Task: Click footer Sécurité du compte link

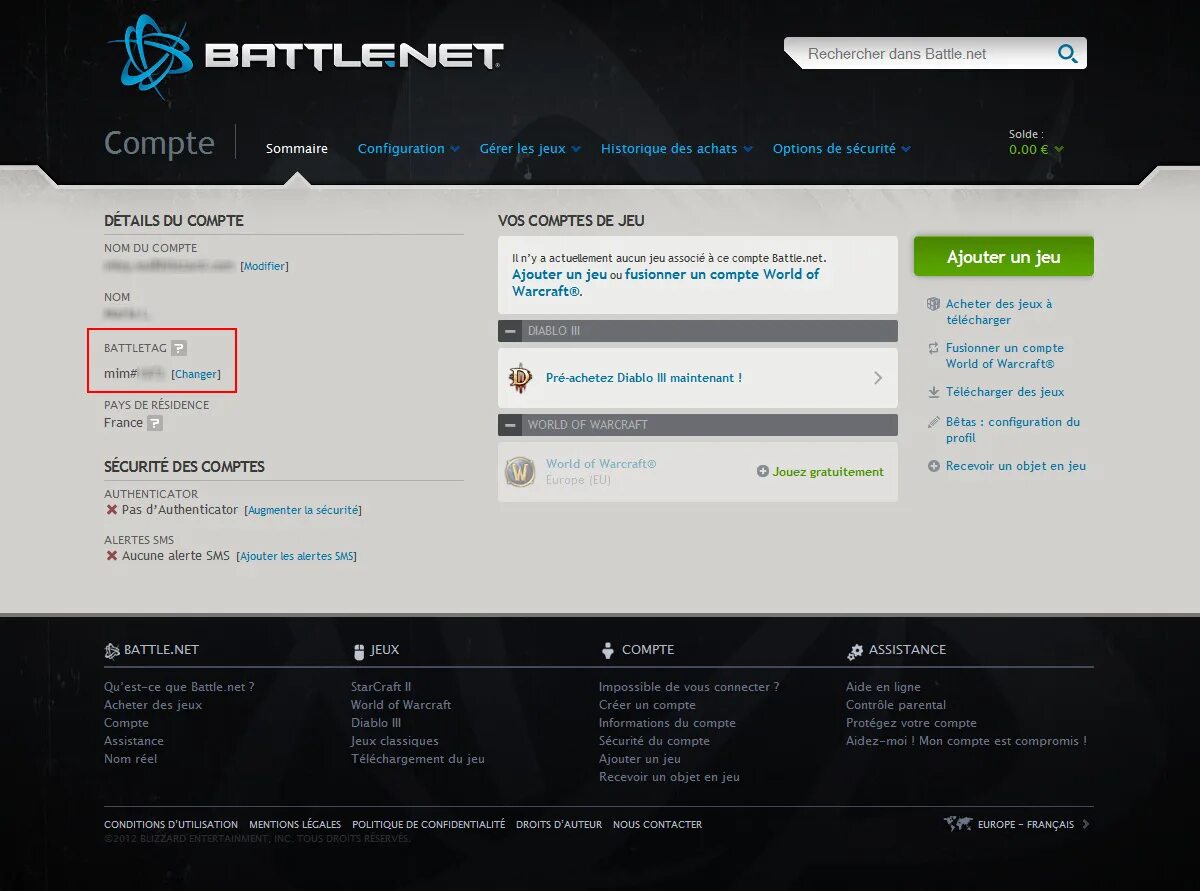Action: [x=654, y=741]
